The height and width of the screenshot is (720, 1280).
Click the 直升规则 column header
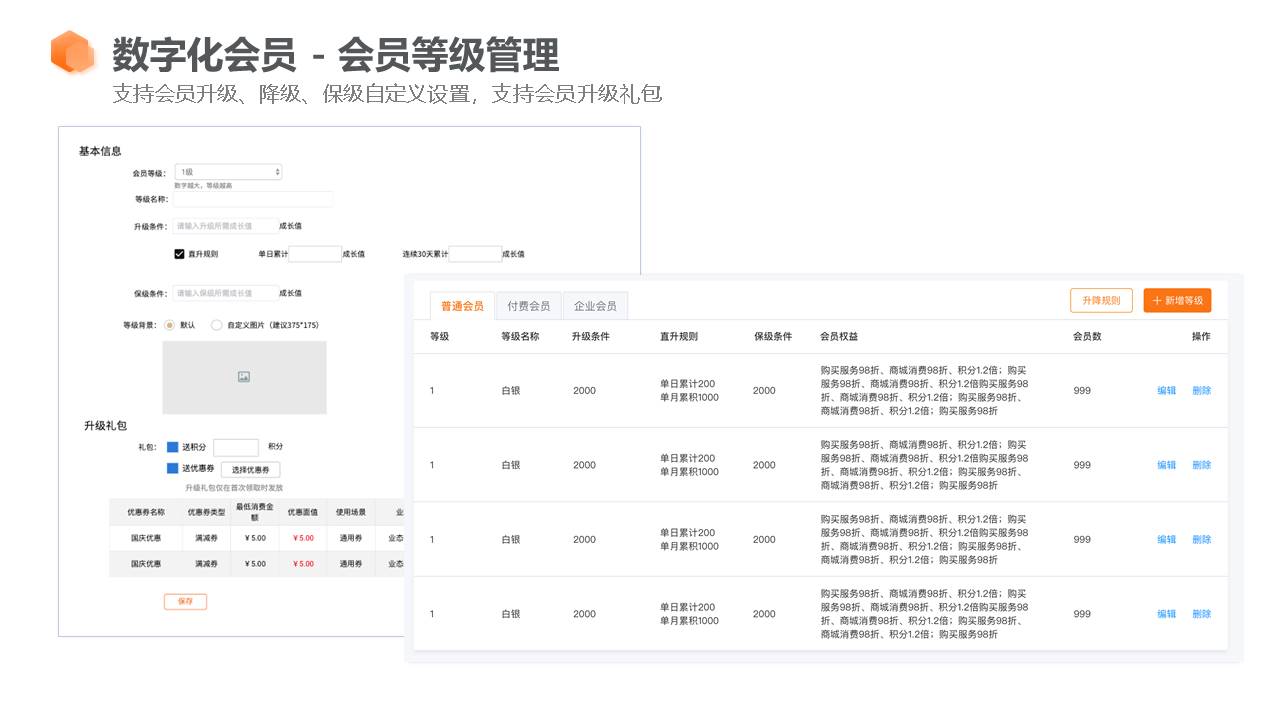click(679, 337)
